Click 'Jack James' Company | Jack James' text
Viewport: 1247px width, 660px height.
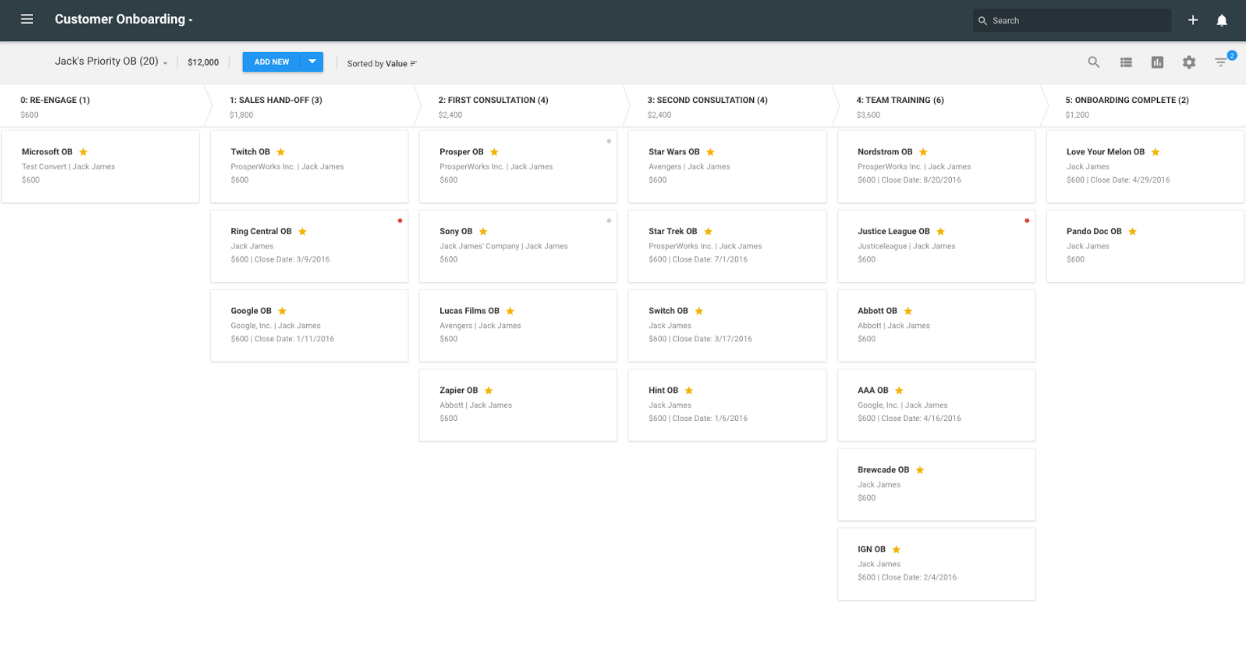click(x=504, y=246)
